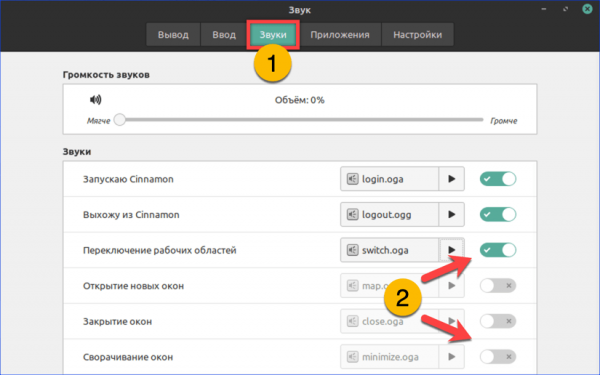Open file chooser for logout.ogg
This screenshot has height=375, width=600.
(x=389, y=214)
